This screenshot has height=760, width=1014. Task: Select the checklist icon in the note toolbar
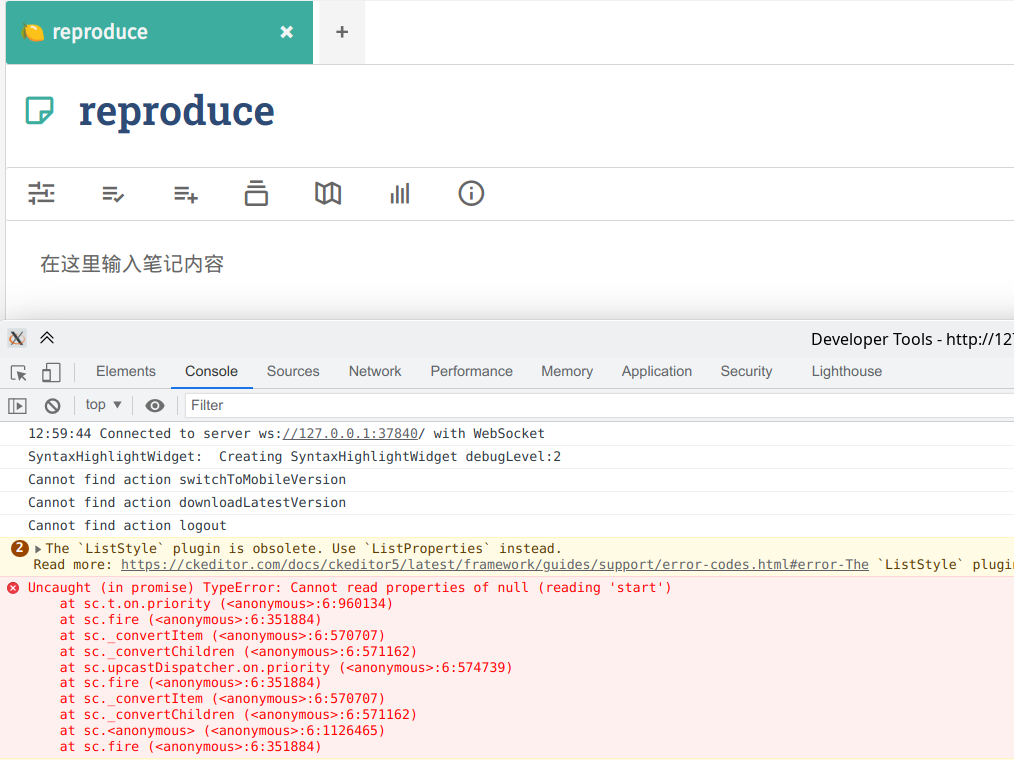point(113,193)
